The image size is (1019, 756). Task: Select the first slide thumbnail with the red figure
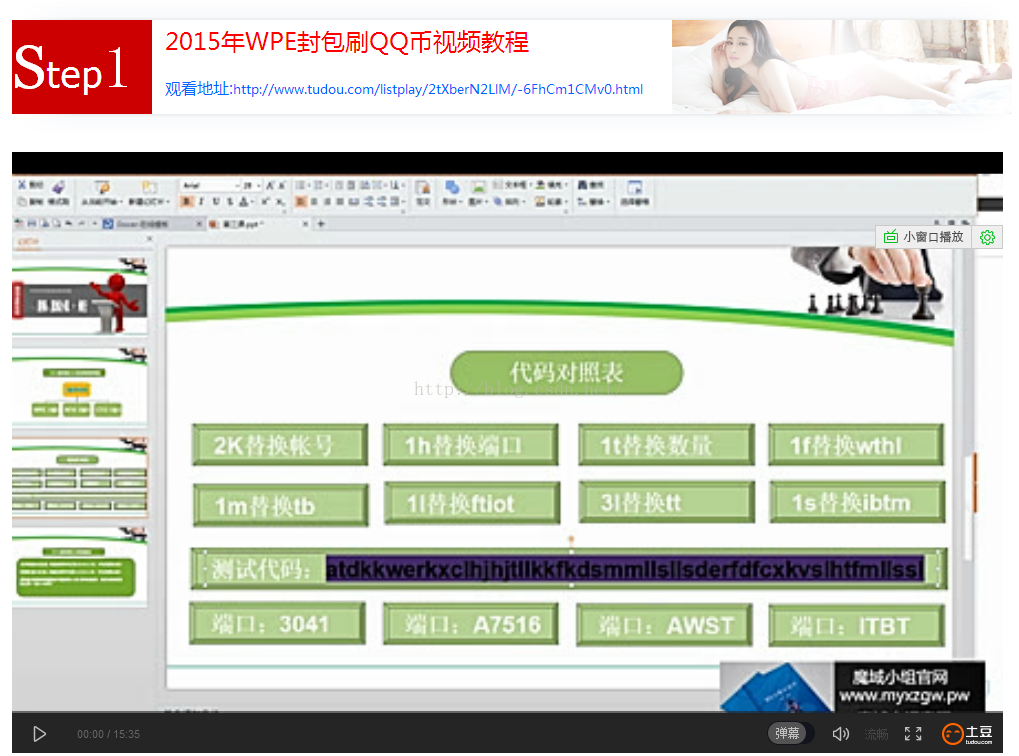79,298
